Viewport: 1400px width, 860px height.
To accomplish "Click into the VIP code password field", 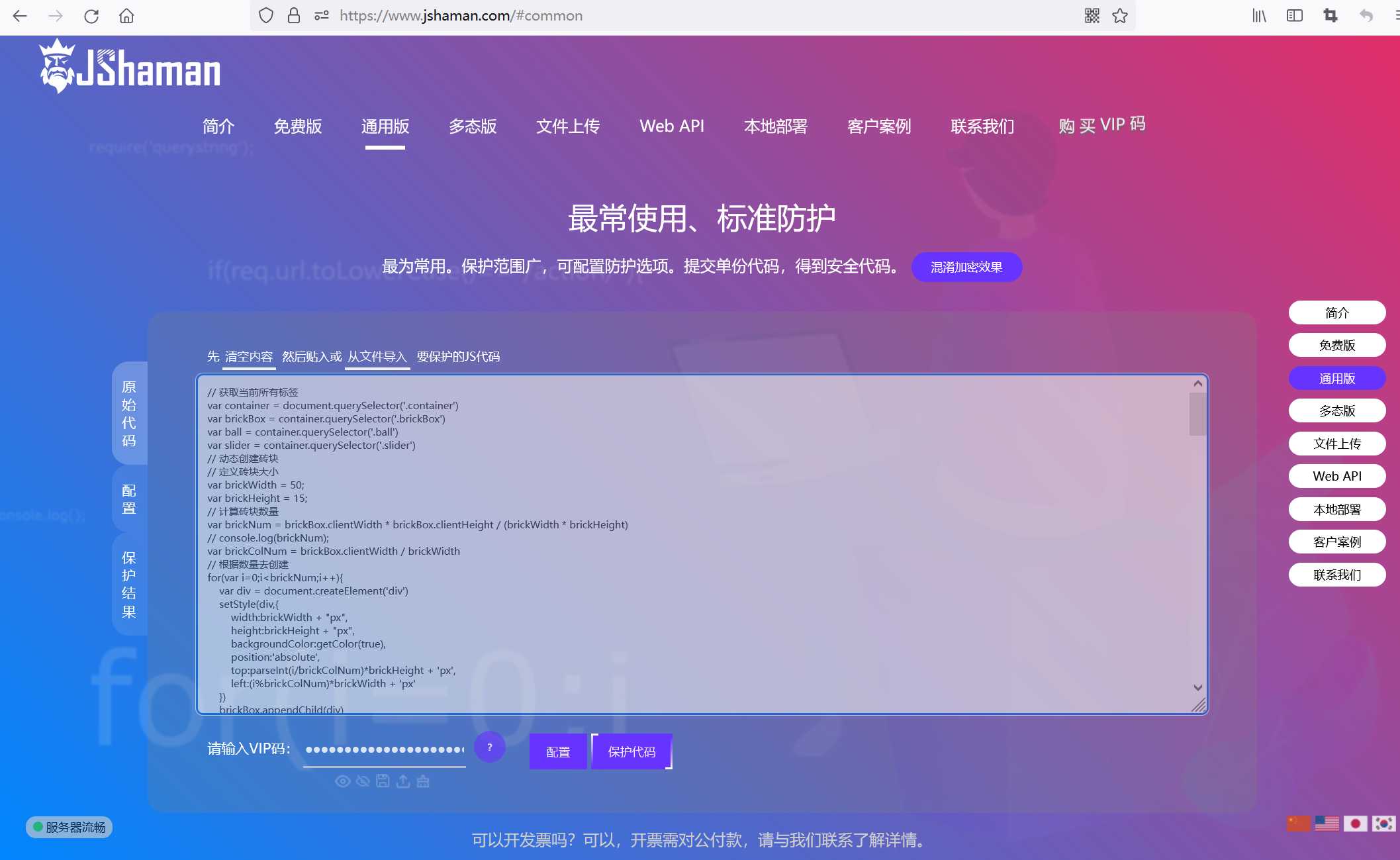I will [x=385, y=749].
